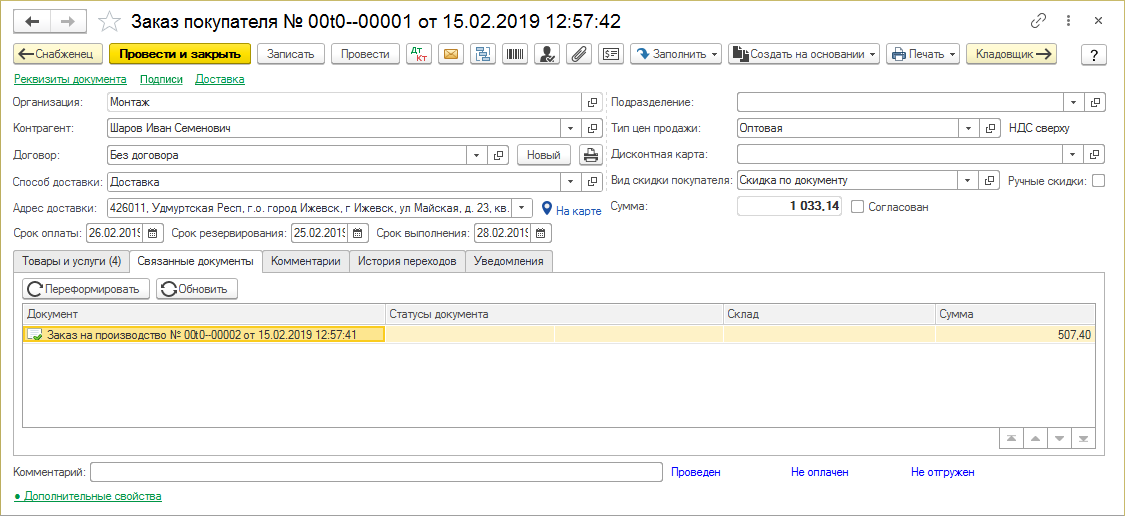Select Связанные документы tab
The width and height of the screenshot is (1125, 516).
tap(195, 261)
